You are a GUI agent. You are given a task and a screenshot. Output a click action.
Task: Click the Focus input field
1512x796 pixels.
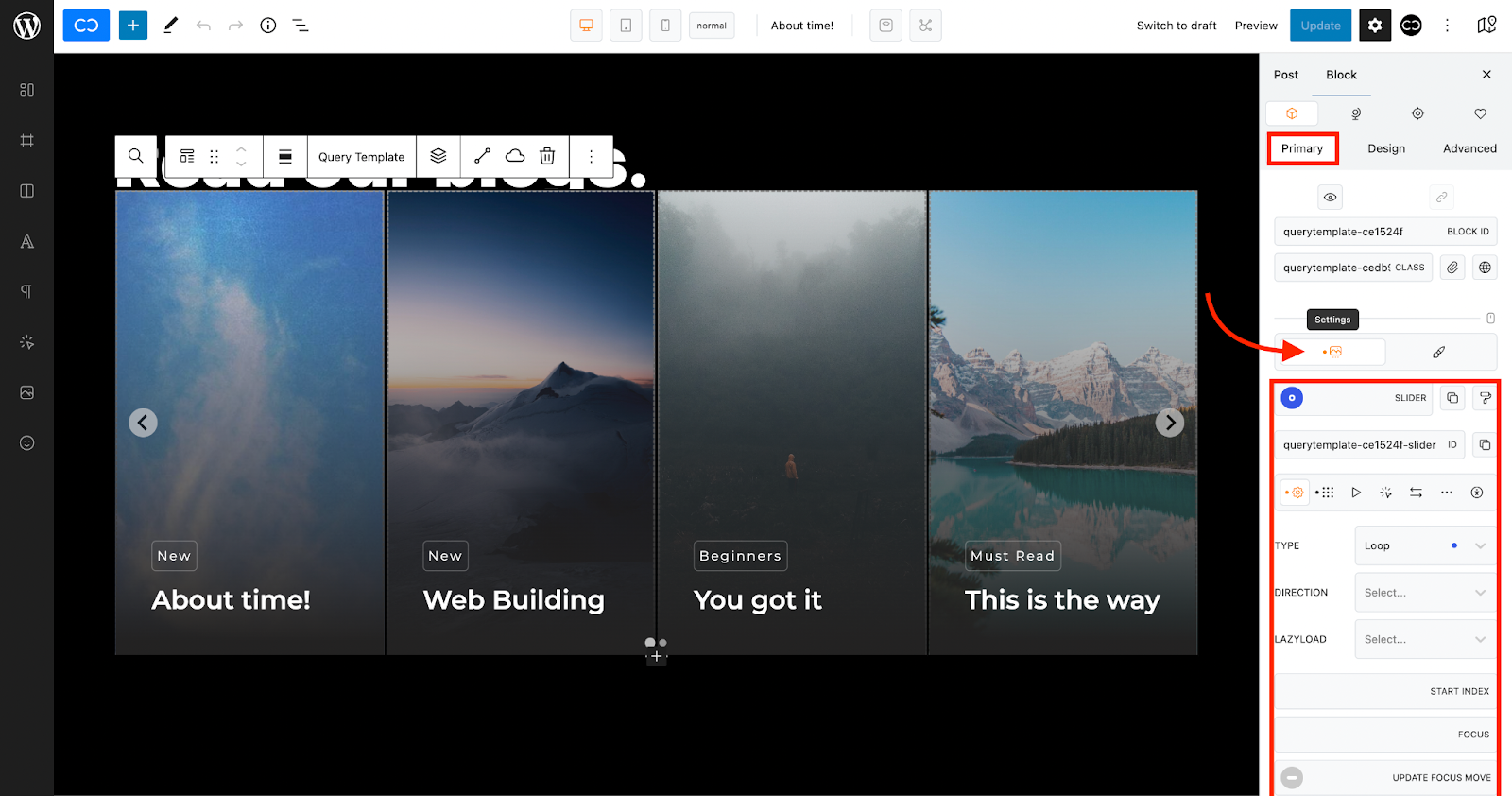click(1385, 735)
